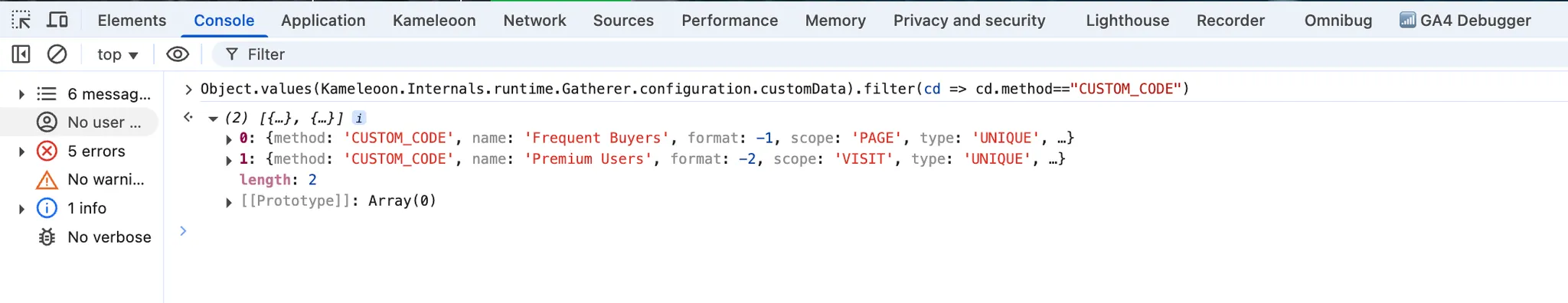Open live expression eye icon
This screenshot has height=303, width=1568.
click(x=178, y=54)
